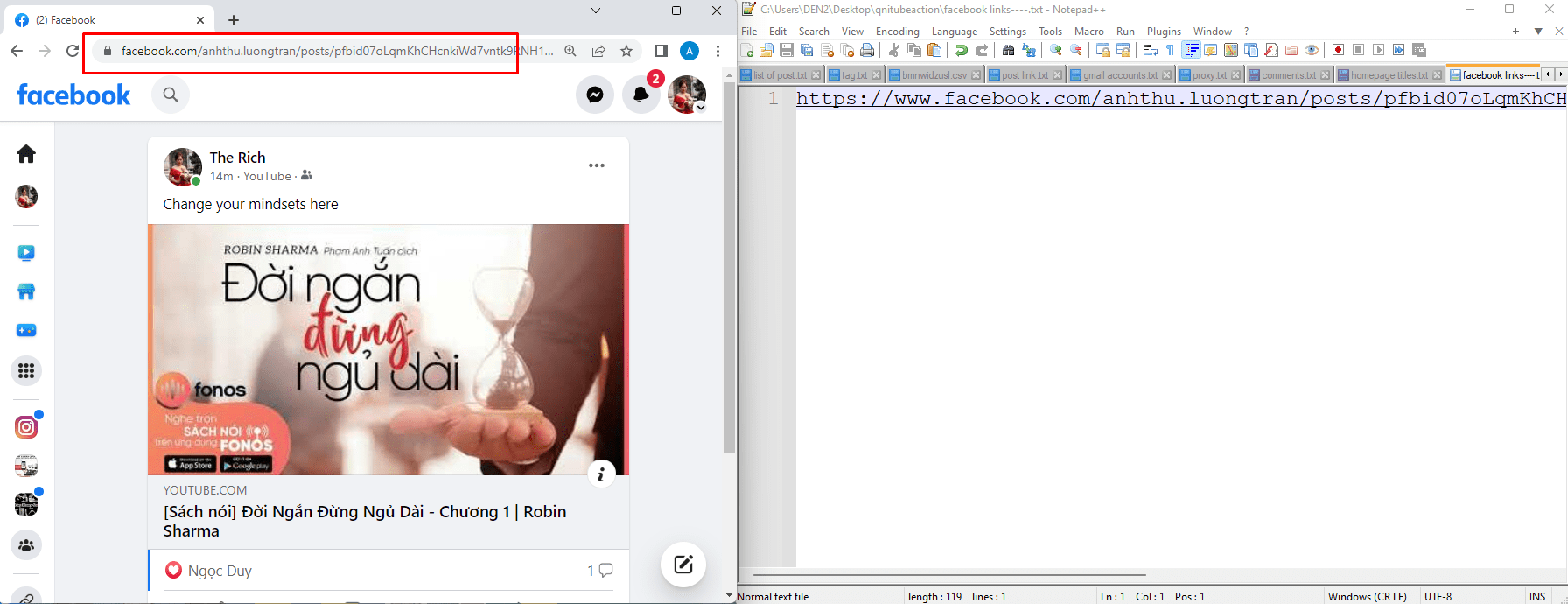Open The Rich profile name link

pyautogui.click(x=237, y=158)
